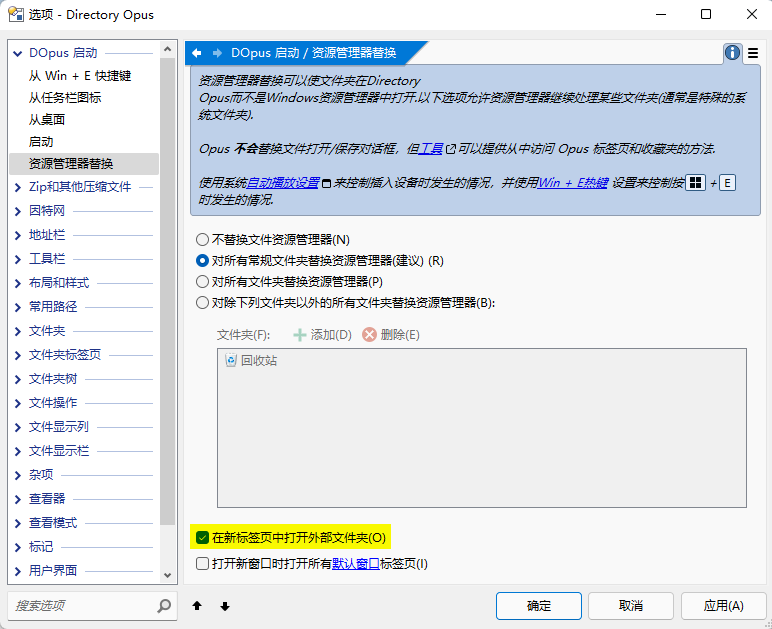Expand the 文件夹树 category
This screenshot has width=772, height=629.
pyautogui.click(x=18, y=379)
